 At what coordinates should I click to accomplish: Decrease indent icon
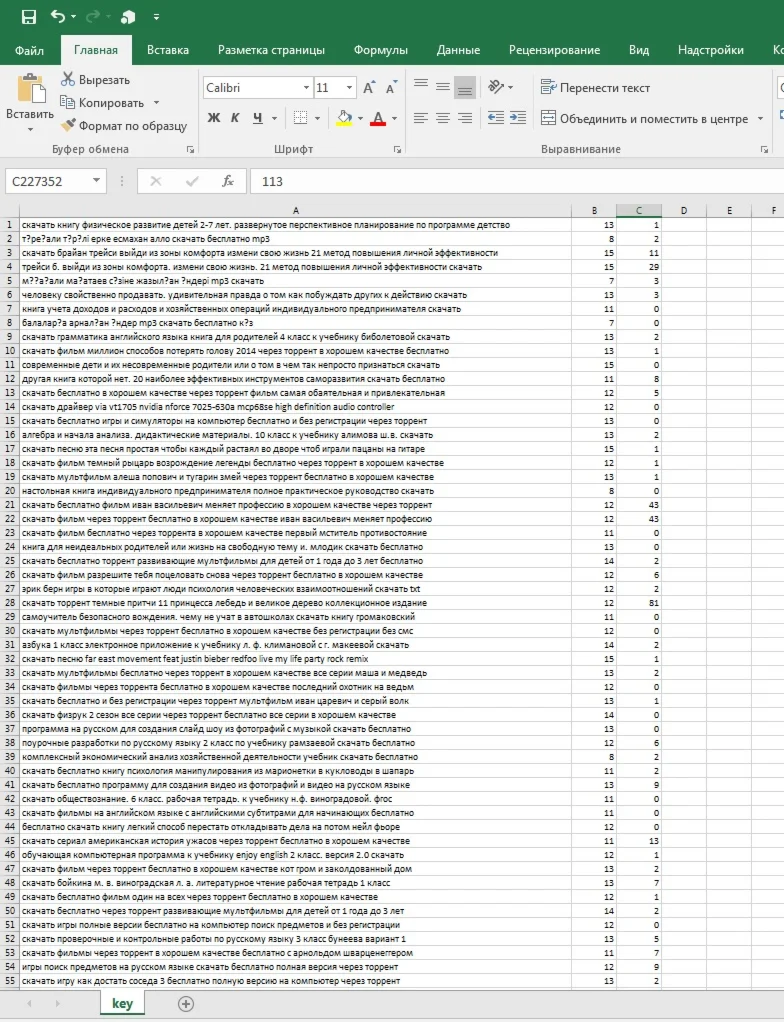click(x=496, y=118)
